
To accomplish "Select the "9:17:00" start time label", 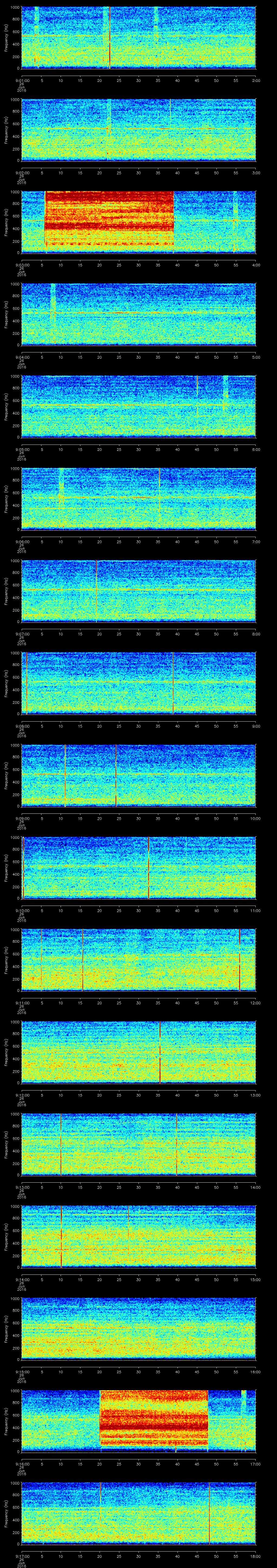I will point(22,1556).
